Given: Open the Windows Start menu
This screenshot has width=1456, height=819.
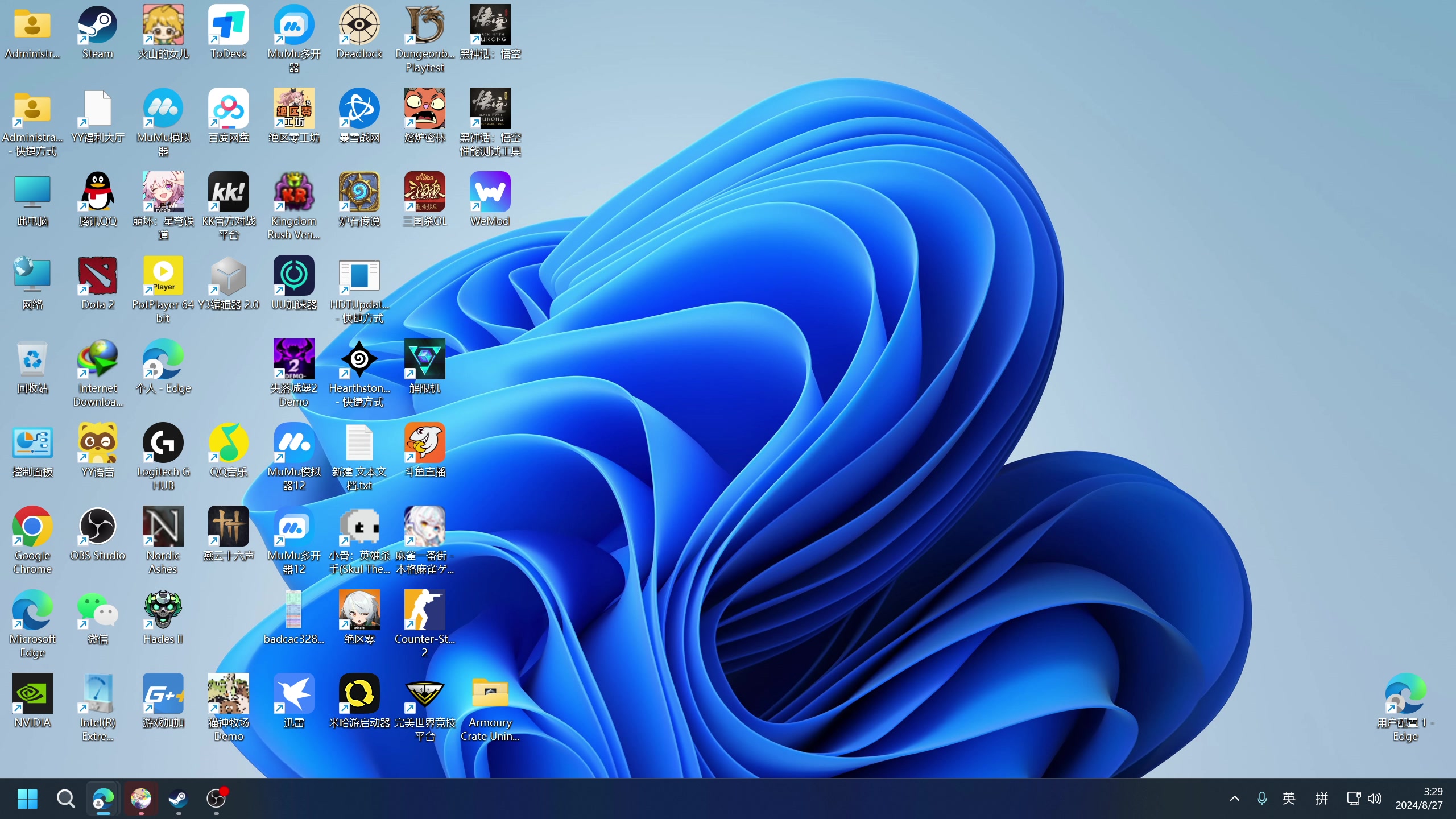Looking at the screenshot, I should point(27,799).
